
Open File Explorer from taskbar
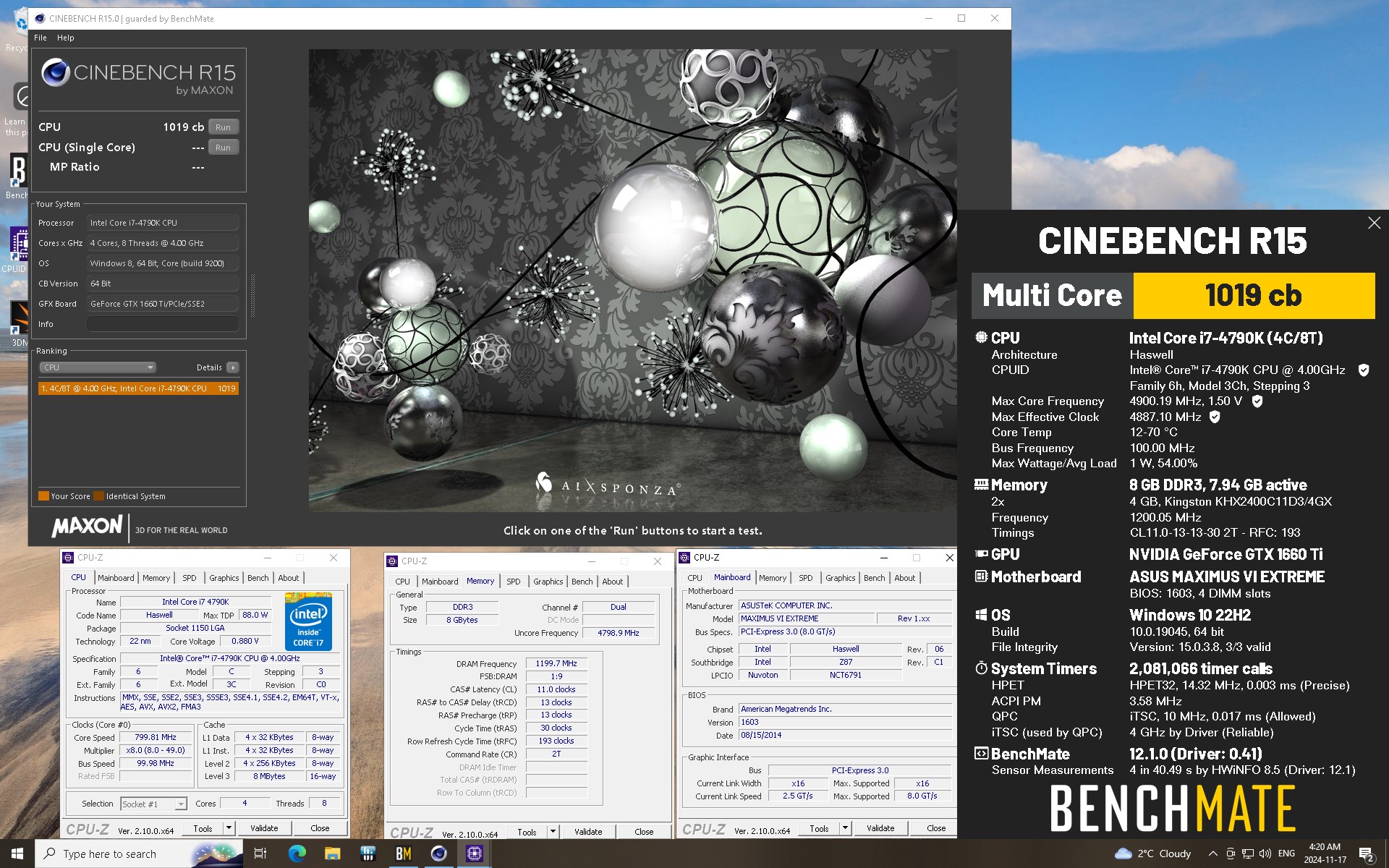pyautogui.click(x=332, y=854)
